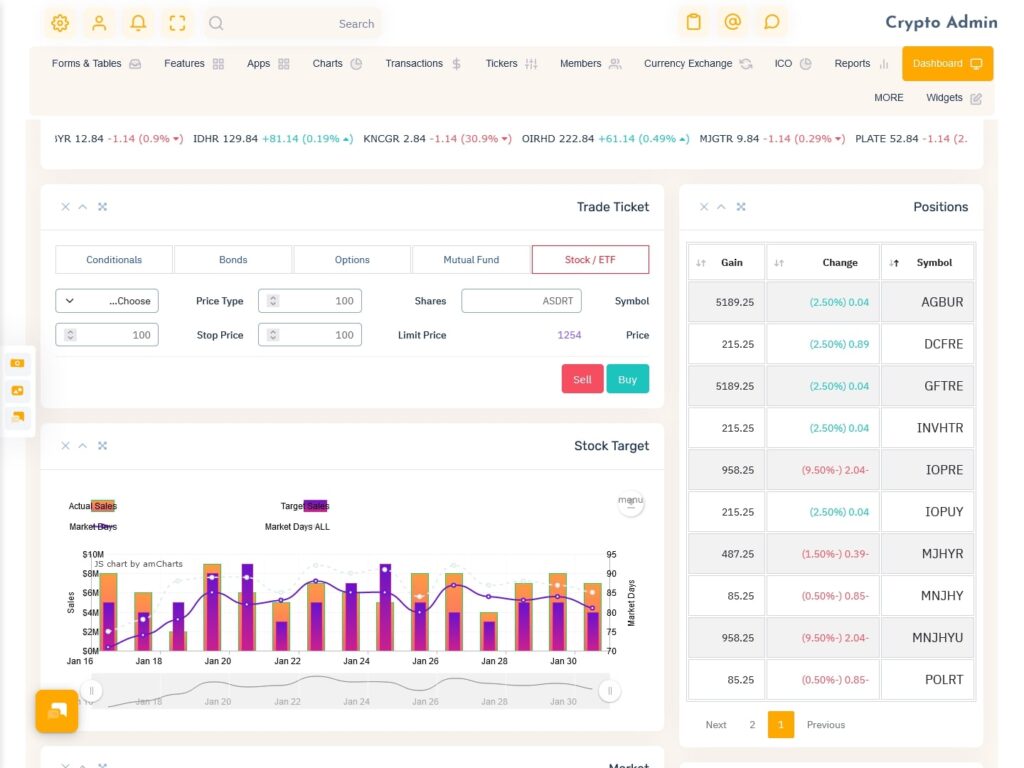Viewport: 1024px width, 768px height.
Task: Open the Forms & Tables menu
Action: click(x=96, y=63)
